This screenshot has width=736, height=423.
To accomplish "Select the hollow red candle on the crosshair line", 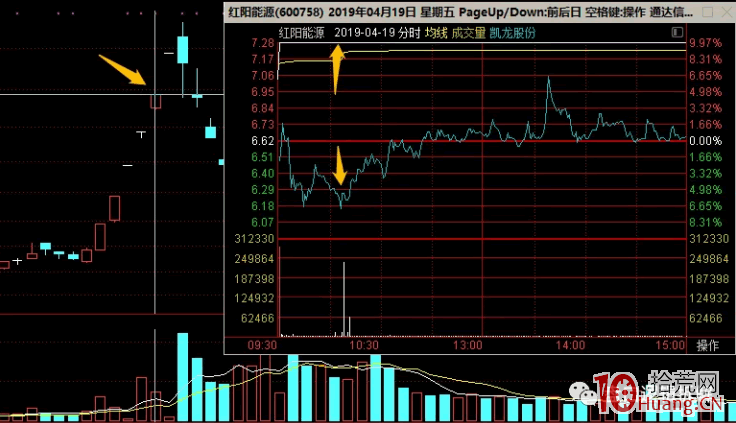I will (x=155, y=101).
